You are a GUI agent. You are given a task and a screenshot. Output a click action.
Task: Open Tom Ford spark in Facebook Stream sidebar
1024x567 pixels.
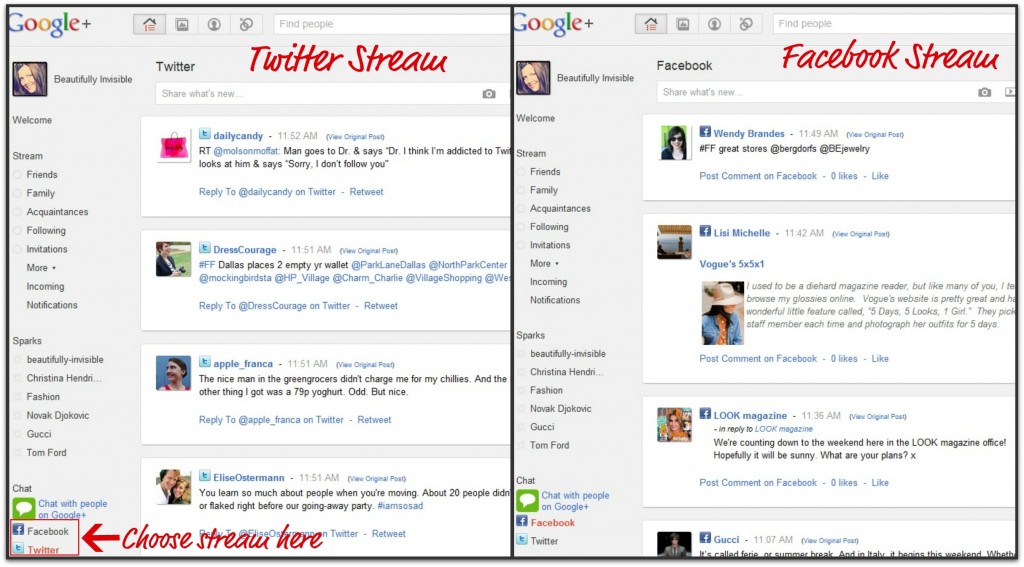click(x=549, y=445)
